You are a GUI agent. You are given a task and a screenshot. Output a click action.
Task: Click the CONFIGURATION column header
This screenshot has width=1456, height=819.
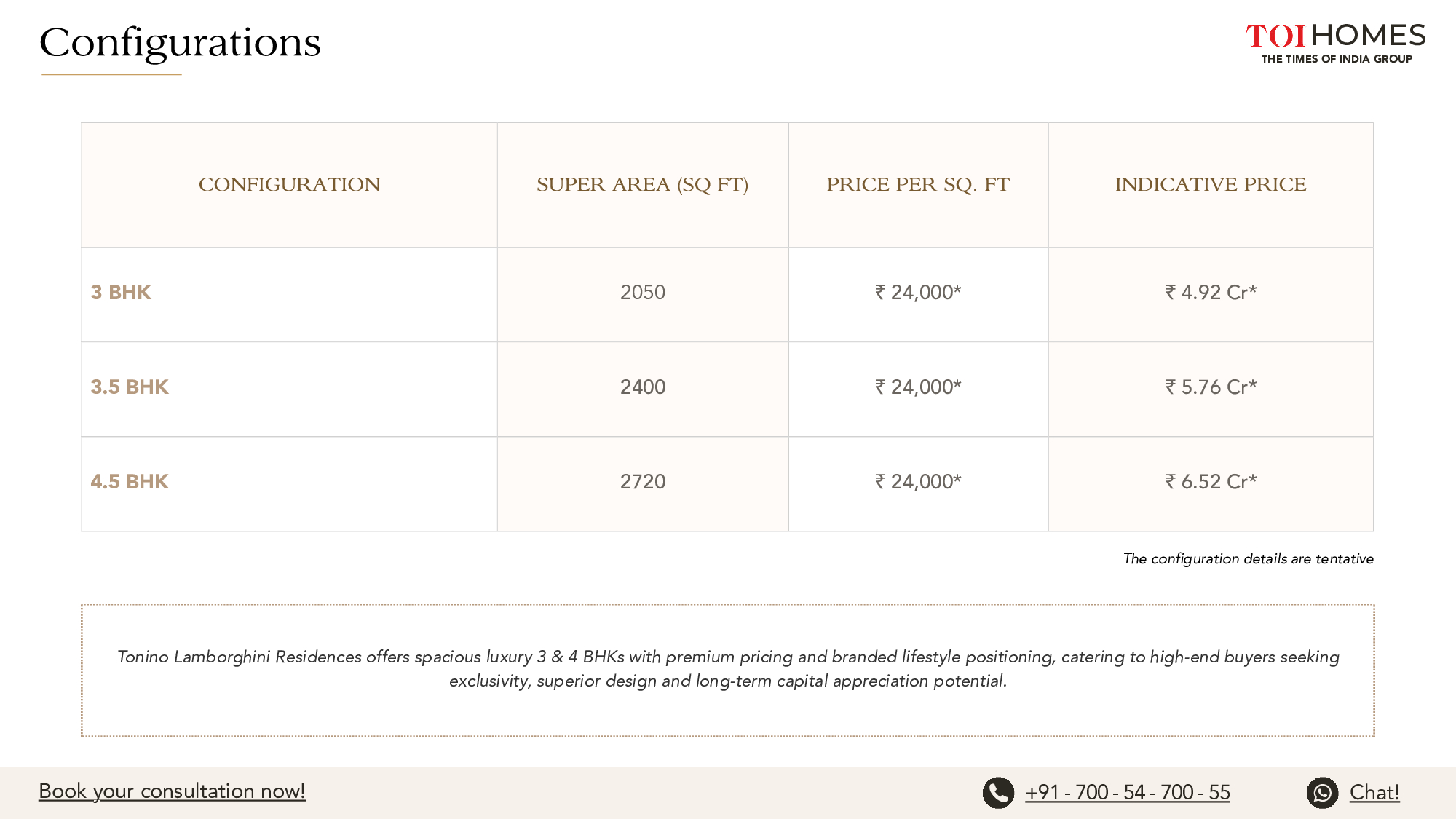click(290, 185)
